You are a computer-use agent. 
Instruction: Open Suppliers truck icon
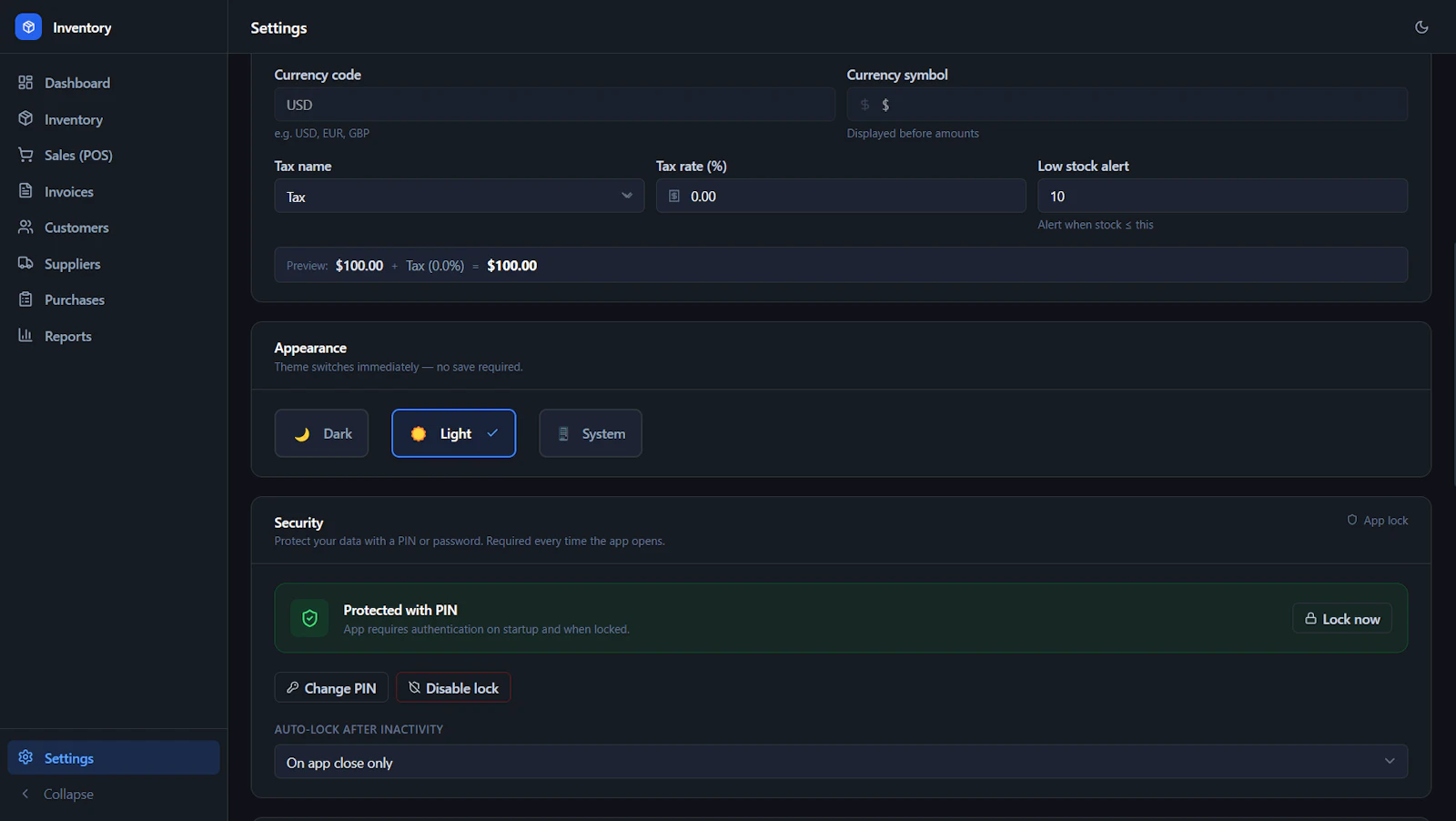tap(25, 263)
